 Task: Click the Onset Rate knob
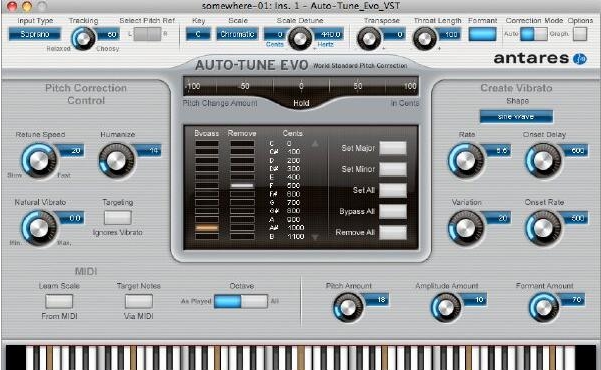(x=544, y=229)
